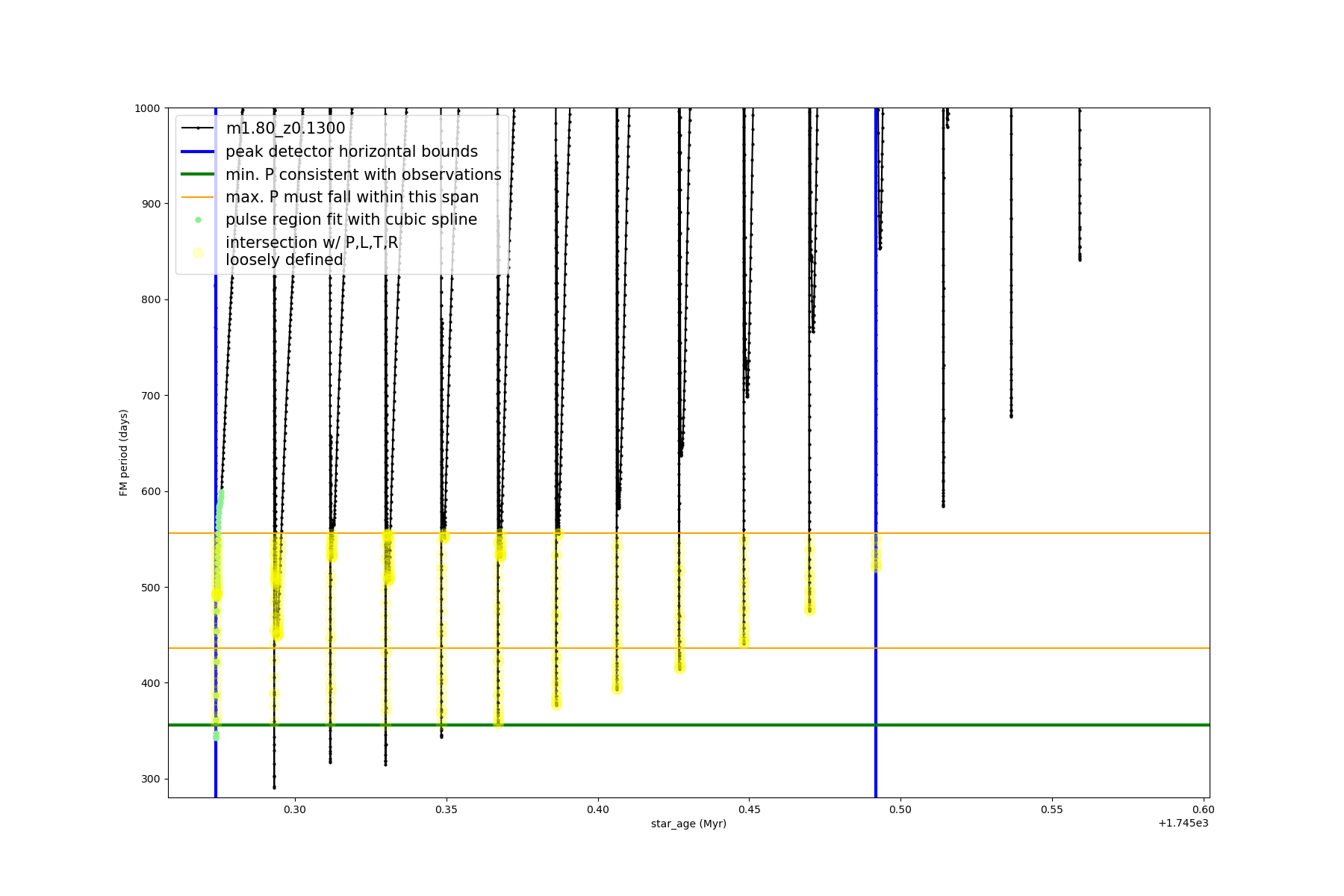Click the 0.45 tick label on x-axis
Viewport: 1344px width, 896px height.
[749, 809]
